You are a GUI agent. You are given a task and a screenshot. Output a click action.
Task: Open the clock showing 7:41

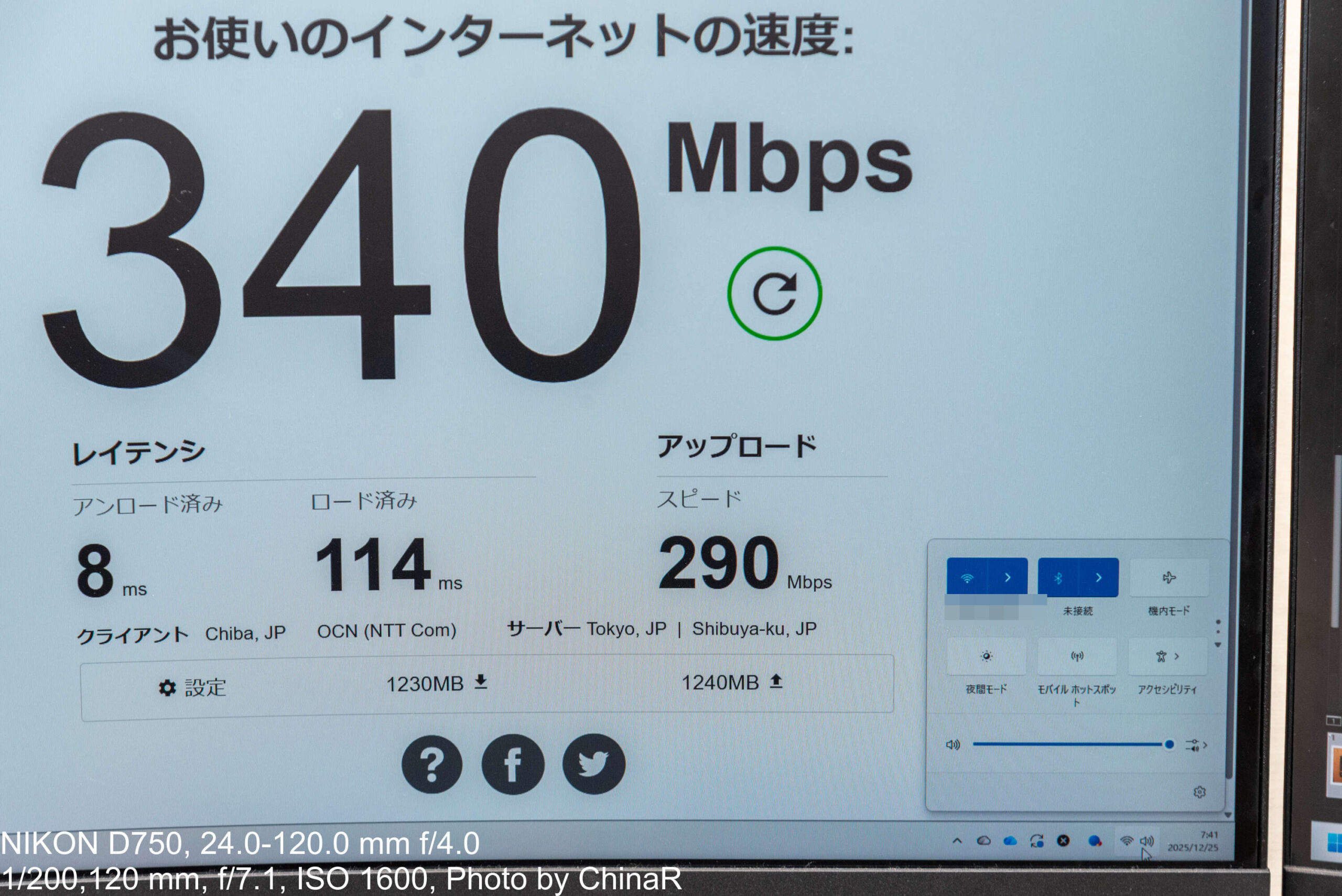1193,841
